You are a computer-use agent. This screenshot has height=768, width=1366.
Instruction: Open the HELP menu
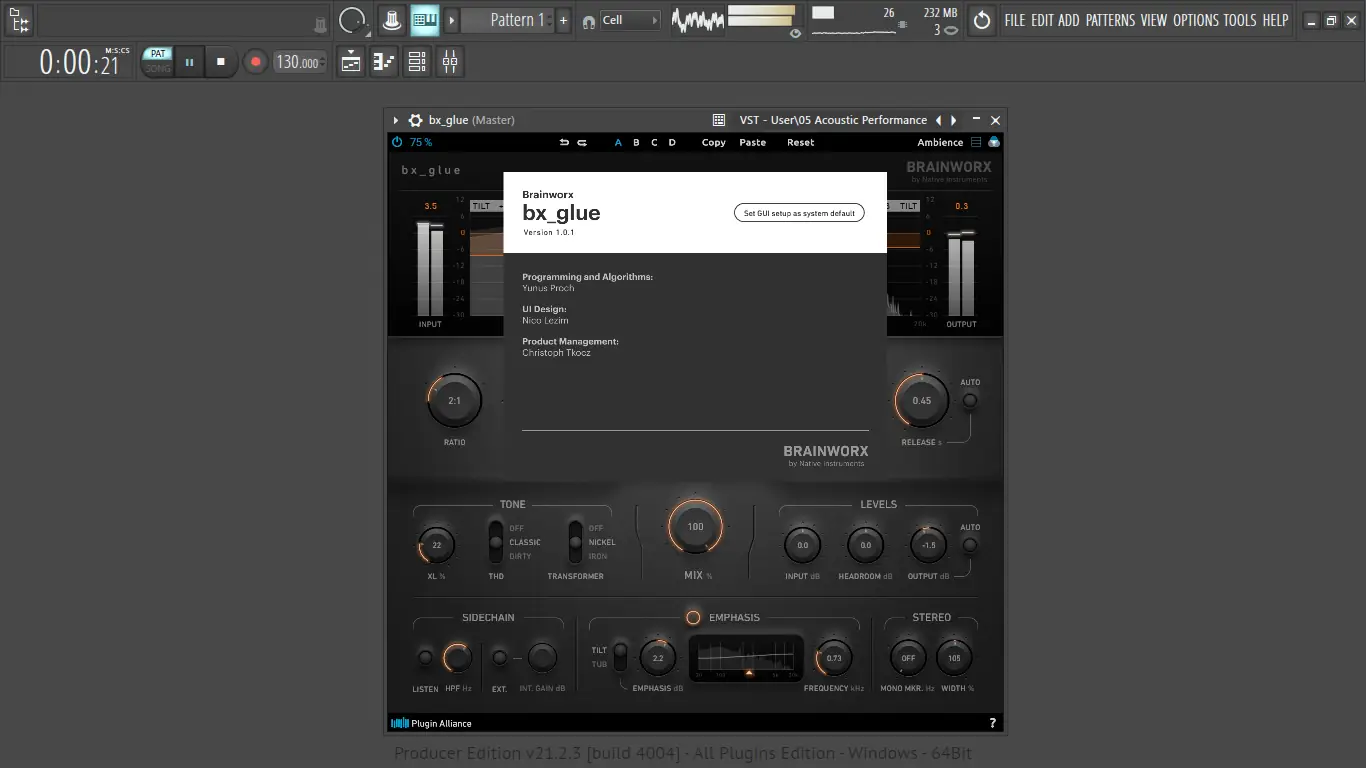coord(1275,20)
